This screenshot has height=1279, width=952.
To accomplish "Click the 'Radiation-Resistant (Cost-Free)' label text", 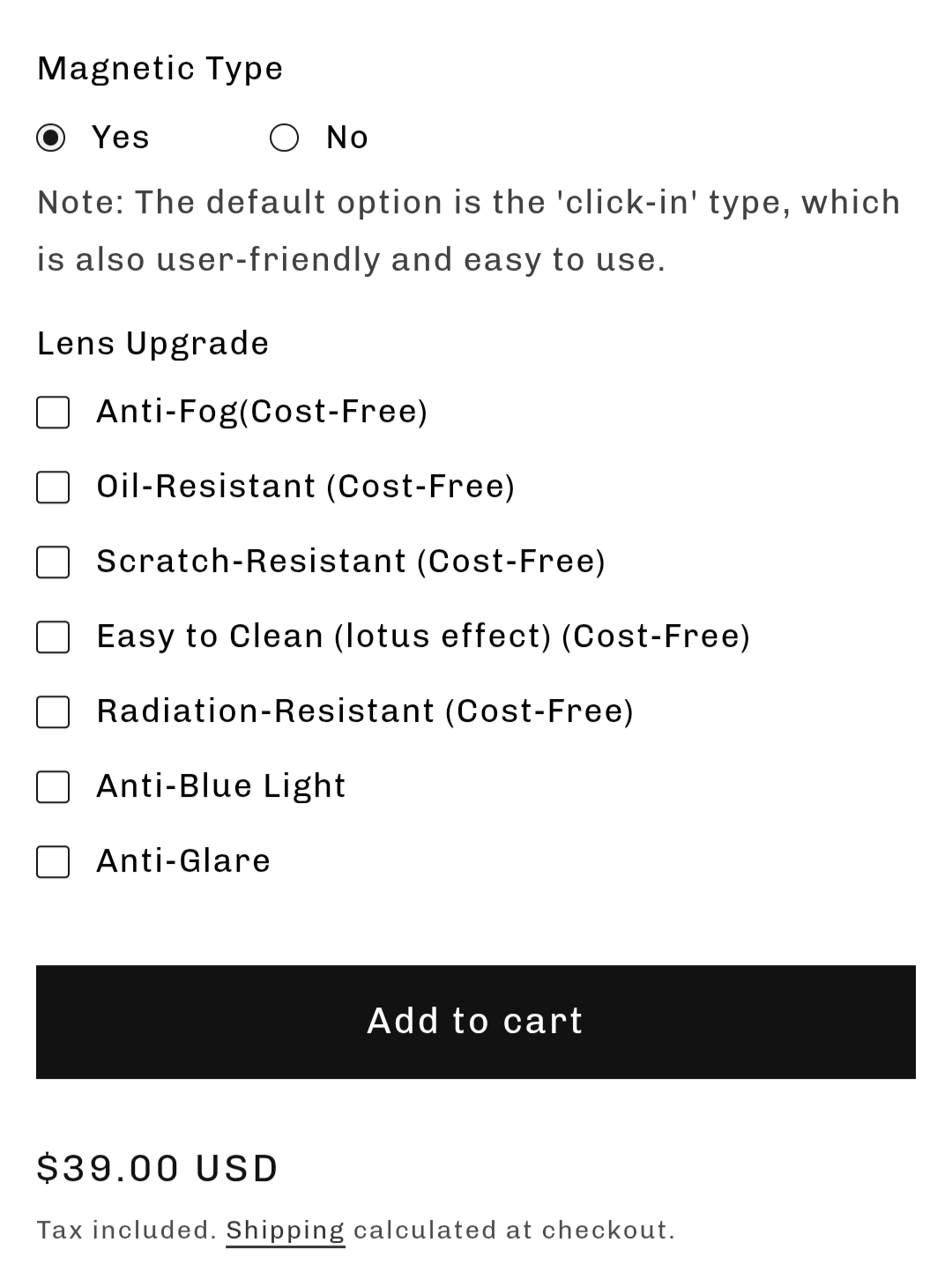I will pyautogui.click(x=365, y=711).
